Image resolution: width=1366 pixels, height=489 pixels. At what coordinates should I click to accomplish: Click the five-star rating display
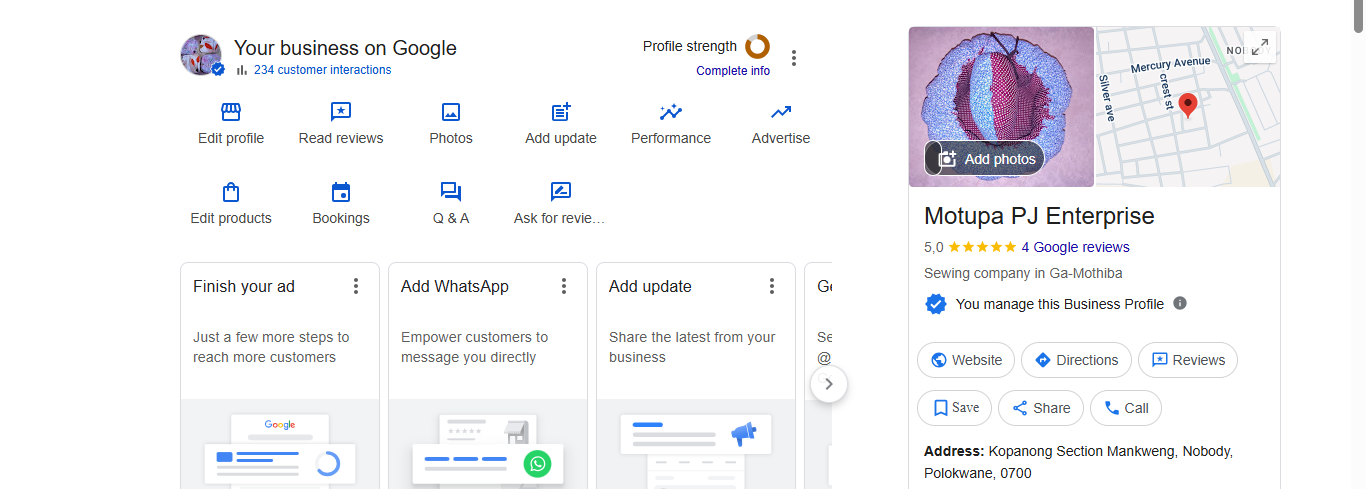[982, 247]
